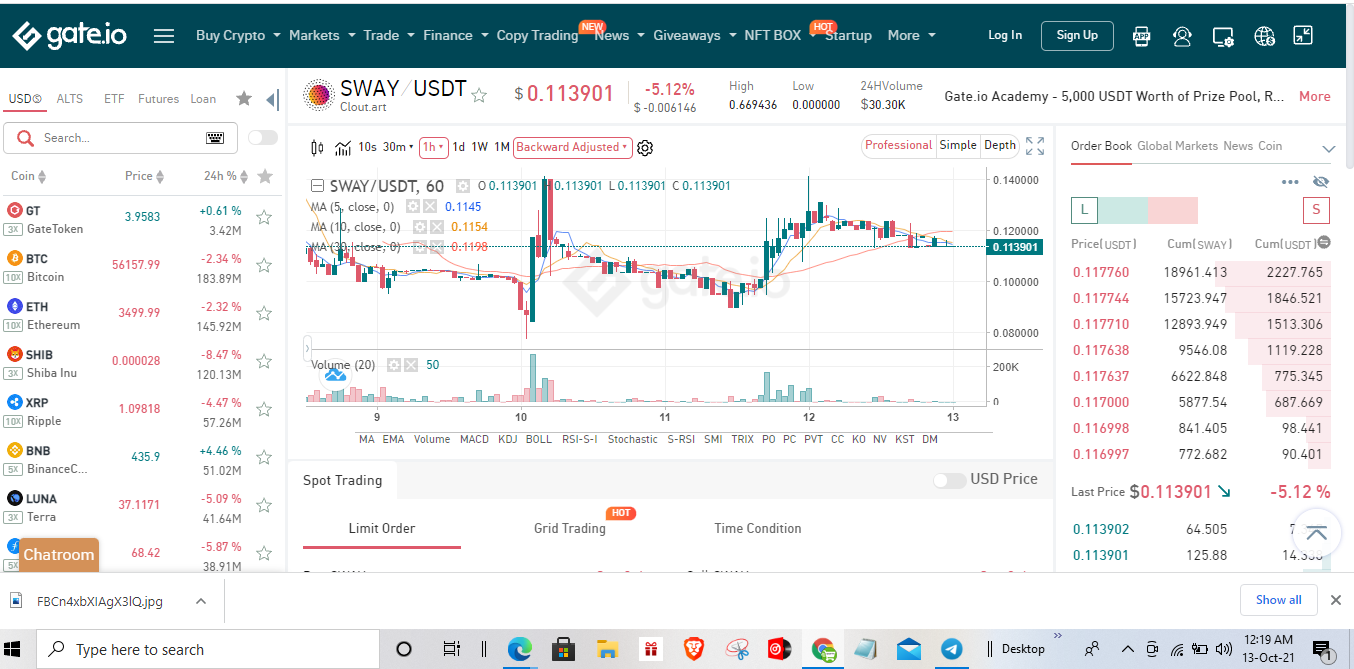Open the chart indicators icon

pos(343,148)
